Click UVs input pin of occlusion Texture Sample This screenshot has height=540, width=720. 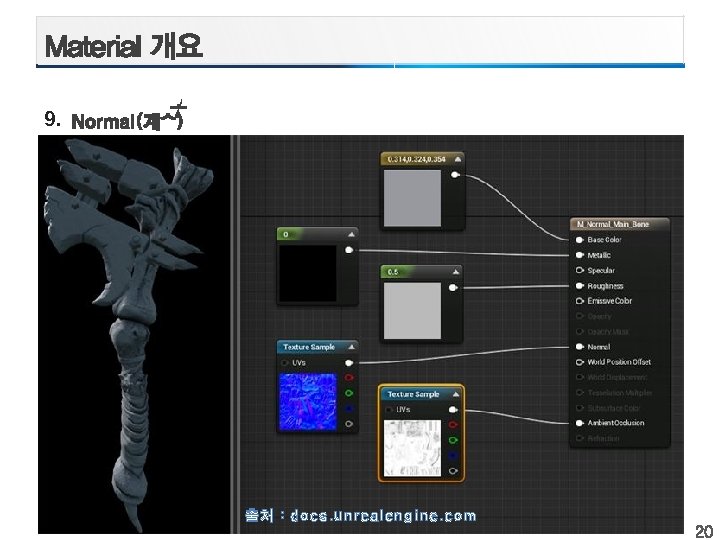point(389,410)
